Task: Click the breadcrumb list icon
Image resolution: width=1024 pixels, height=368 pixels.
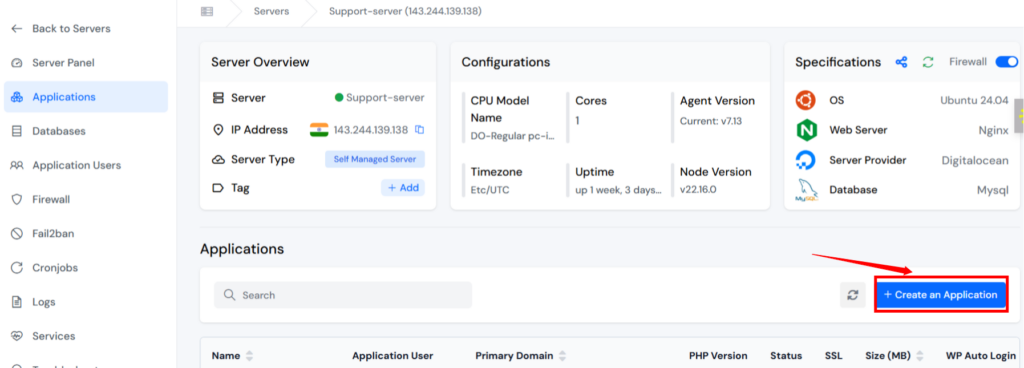Action: (207, 11)
